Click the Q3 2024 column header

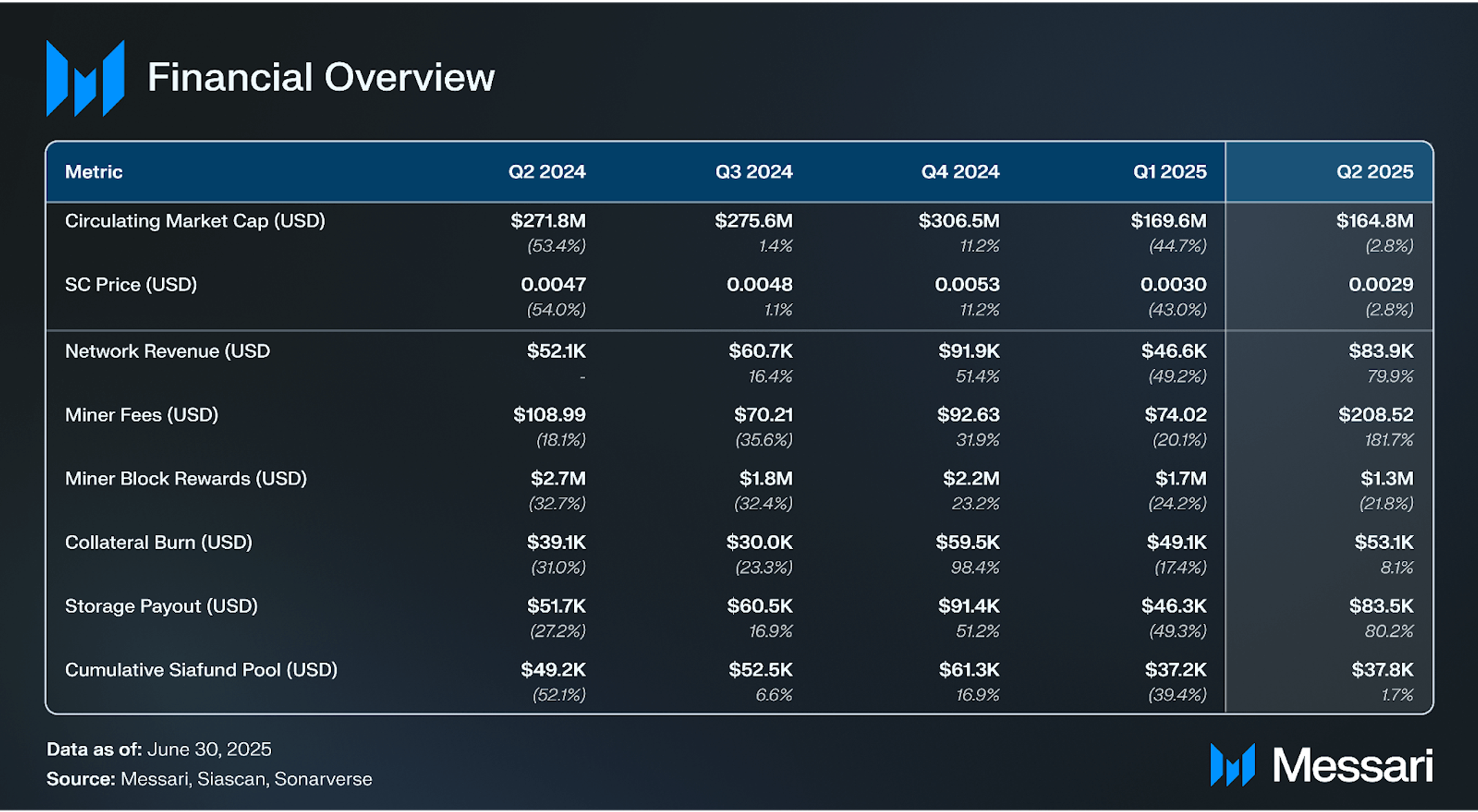(753, 172)
